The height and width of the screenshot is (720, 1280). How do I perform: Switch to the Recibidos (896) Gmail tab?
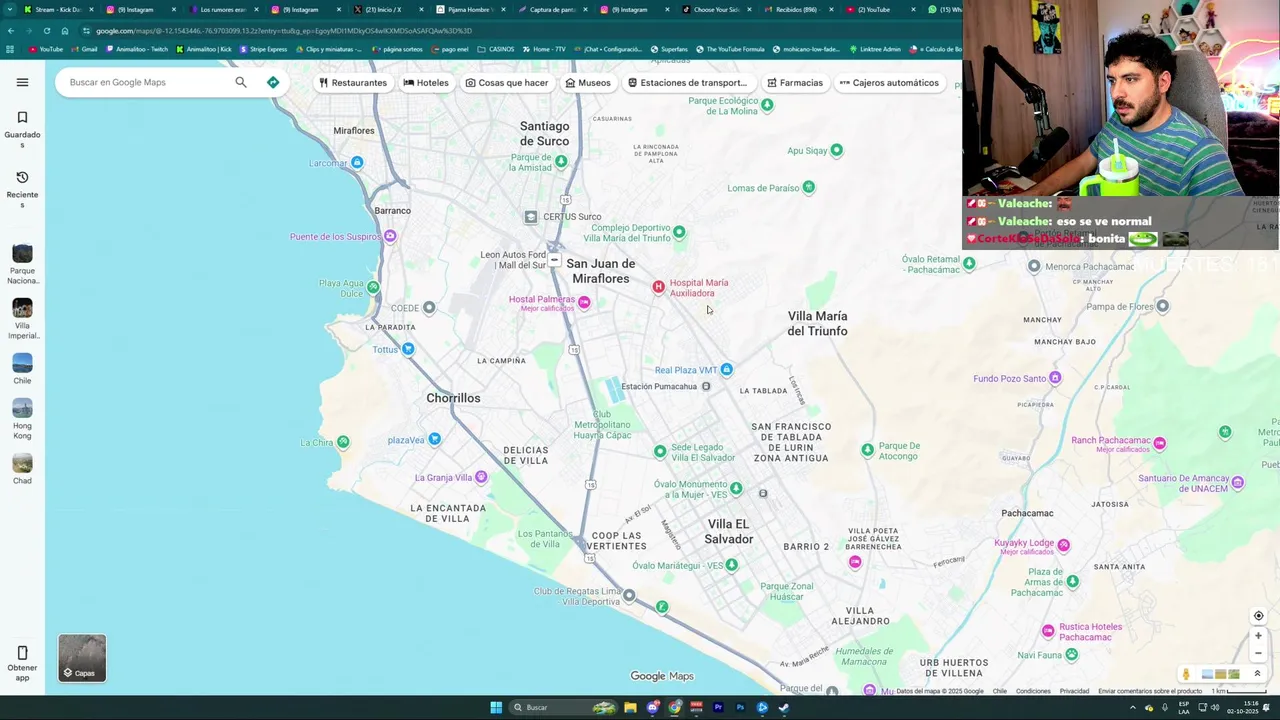(797, 9)
